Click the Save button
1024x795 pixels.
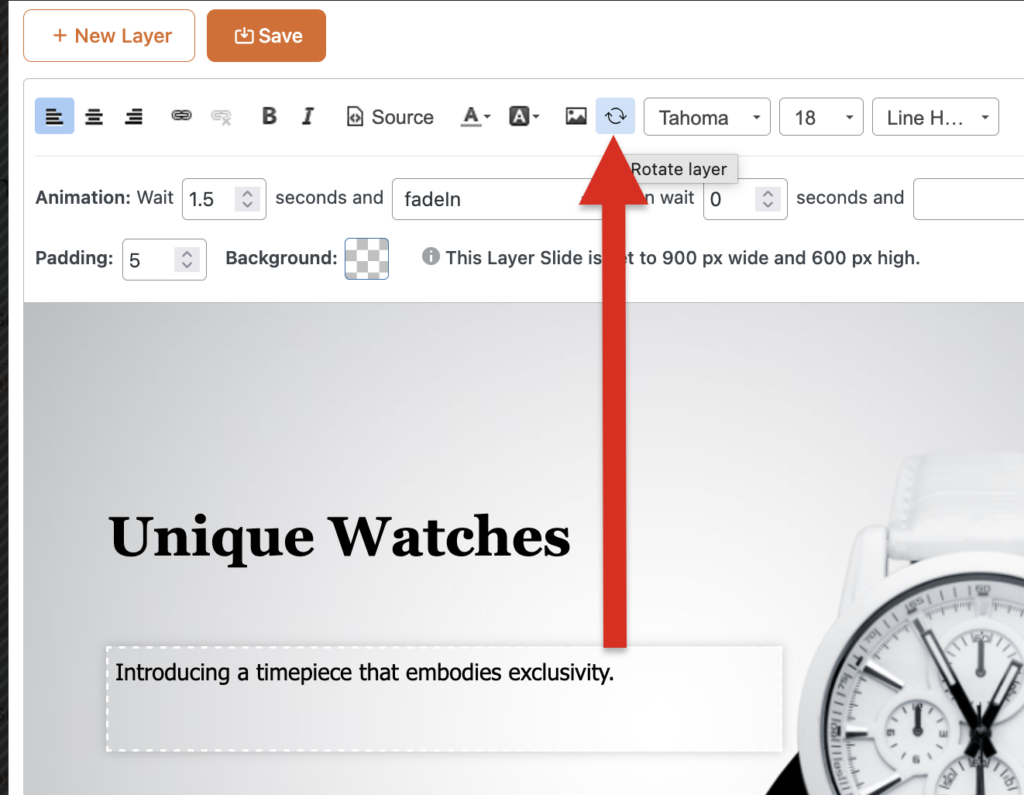tap(266, 35)
